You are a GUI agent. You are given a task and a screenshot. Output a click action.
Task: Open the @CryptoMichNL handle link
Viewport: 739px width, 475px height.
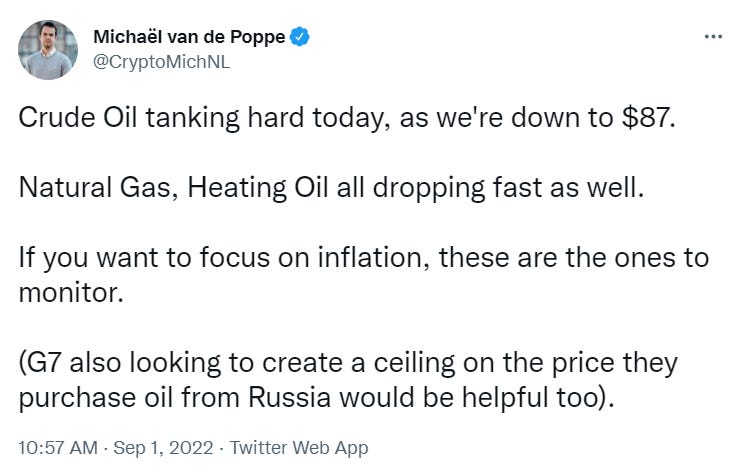[161, 62]
